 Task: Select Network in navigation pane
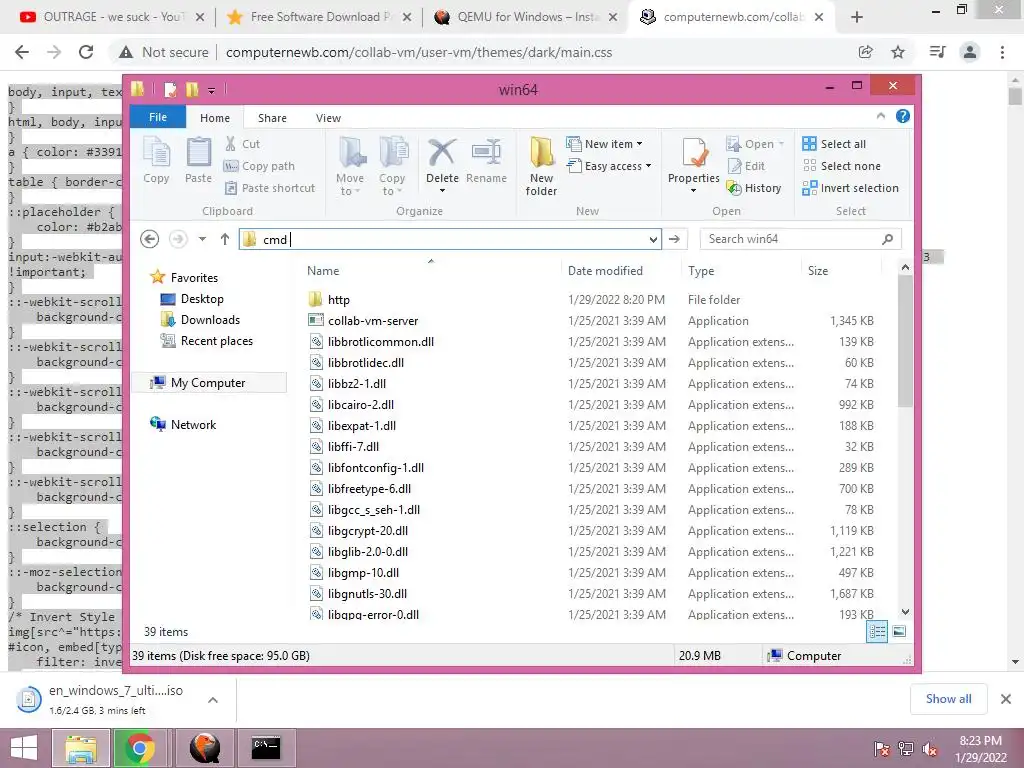(184, 424)
